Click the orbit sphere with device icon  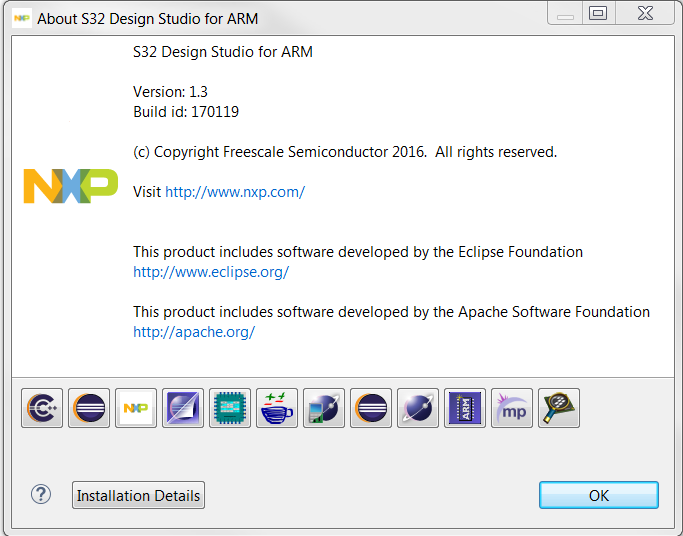click(324, 408)
